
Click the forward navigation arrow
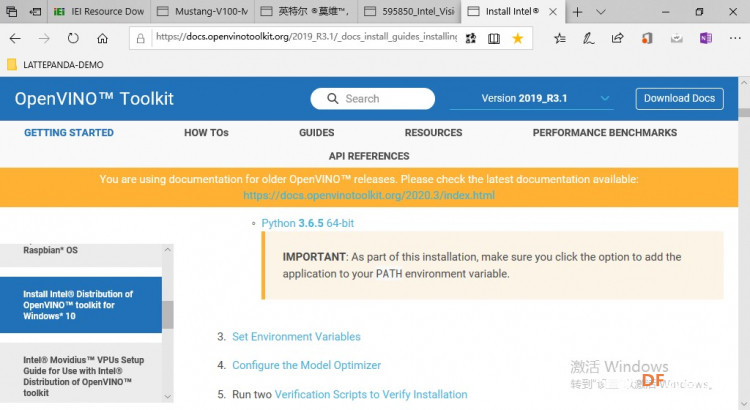point(44,38)
